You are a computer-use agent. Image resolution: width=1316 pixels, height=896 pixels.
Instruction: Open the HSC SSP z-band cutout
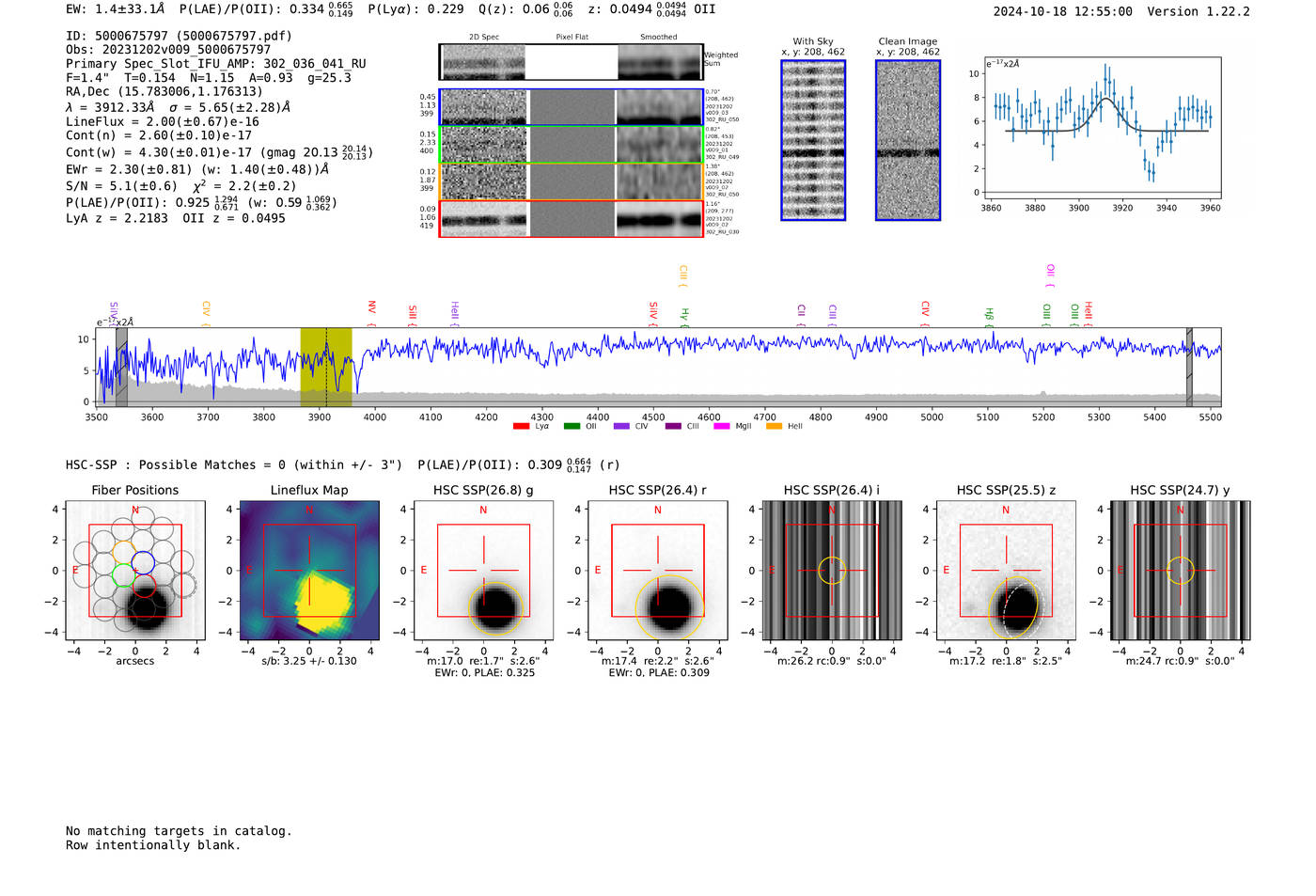[x=1006, y=571]
